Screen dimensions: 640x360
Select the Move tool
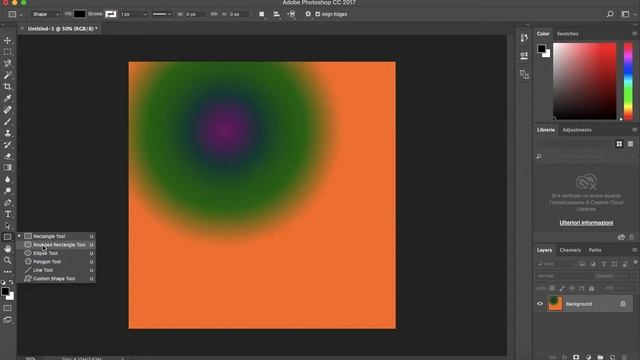7,40
